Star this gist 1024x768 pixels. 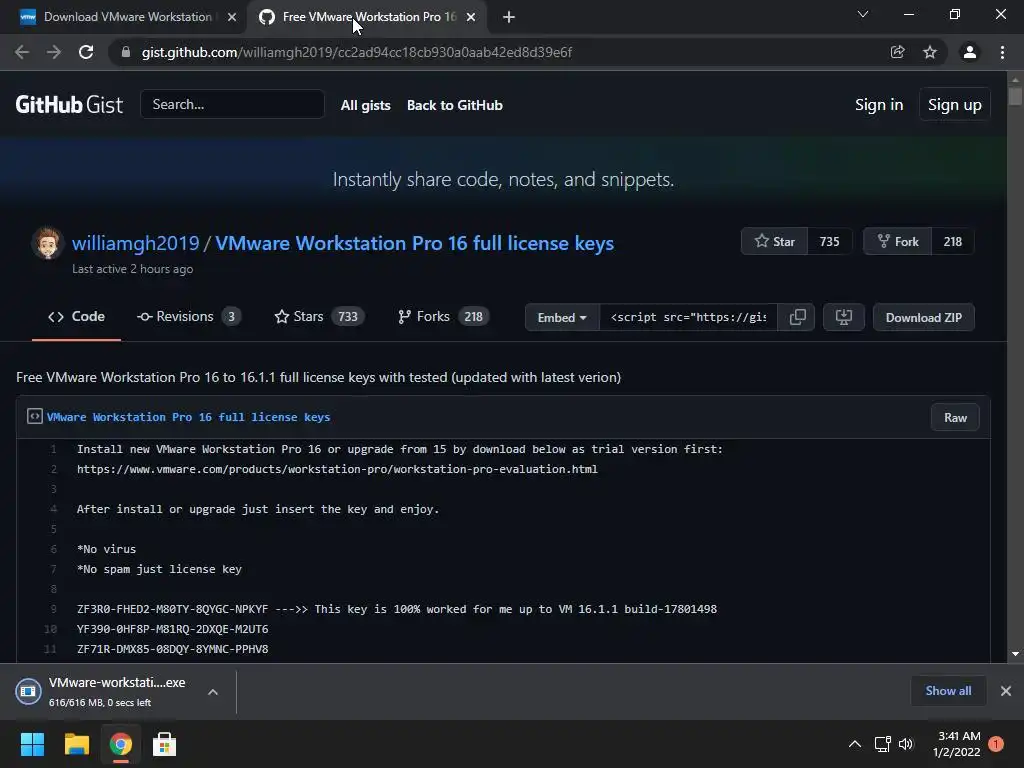click(775, 242)
